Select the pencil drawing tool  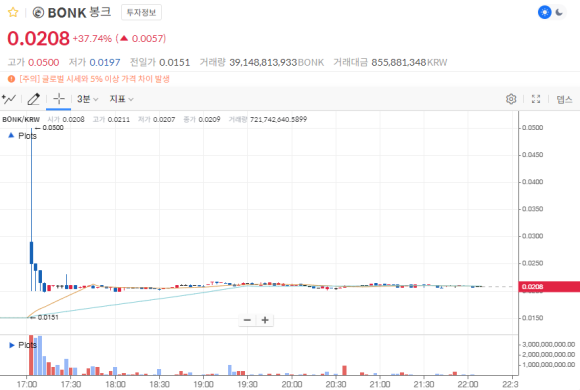pyautogui.click(x=34, y=99)
